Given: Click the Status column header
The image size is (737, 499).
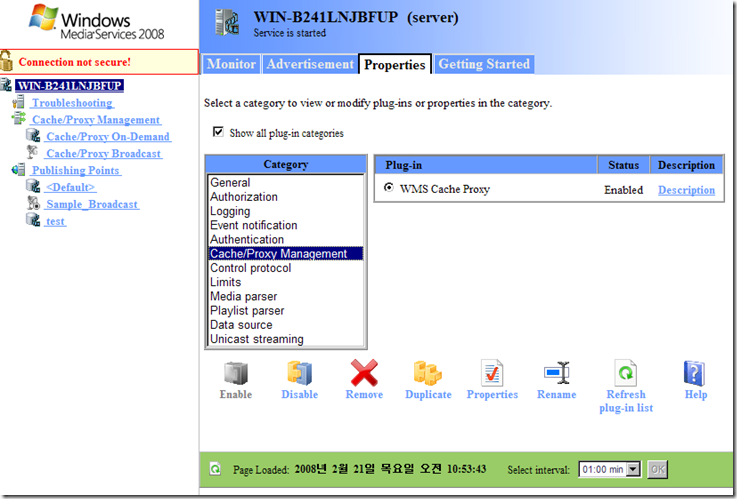Looking at the screenshot, I should click(x=623, y=165).
